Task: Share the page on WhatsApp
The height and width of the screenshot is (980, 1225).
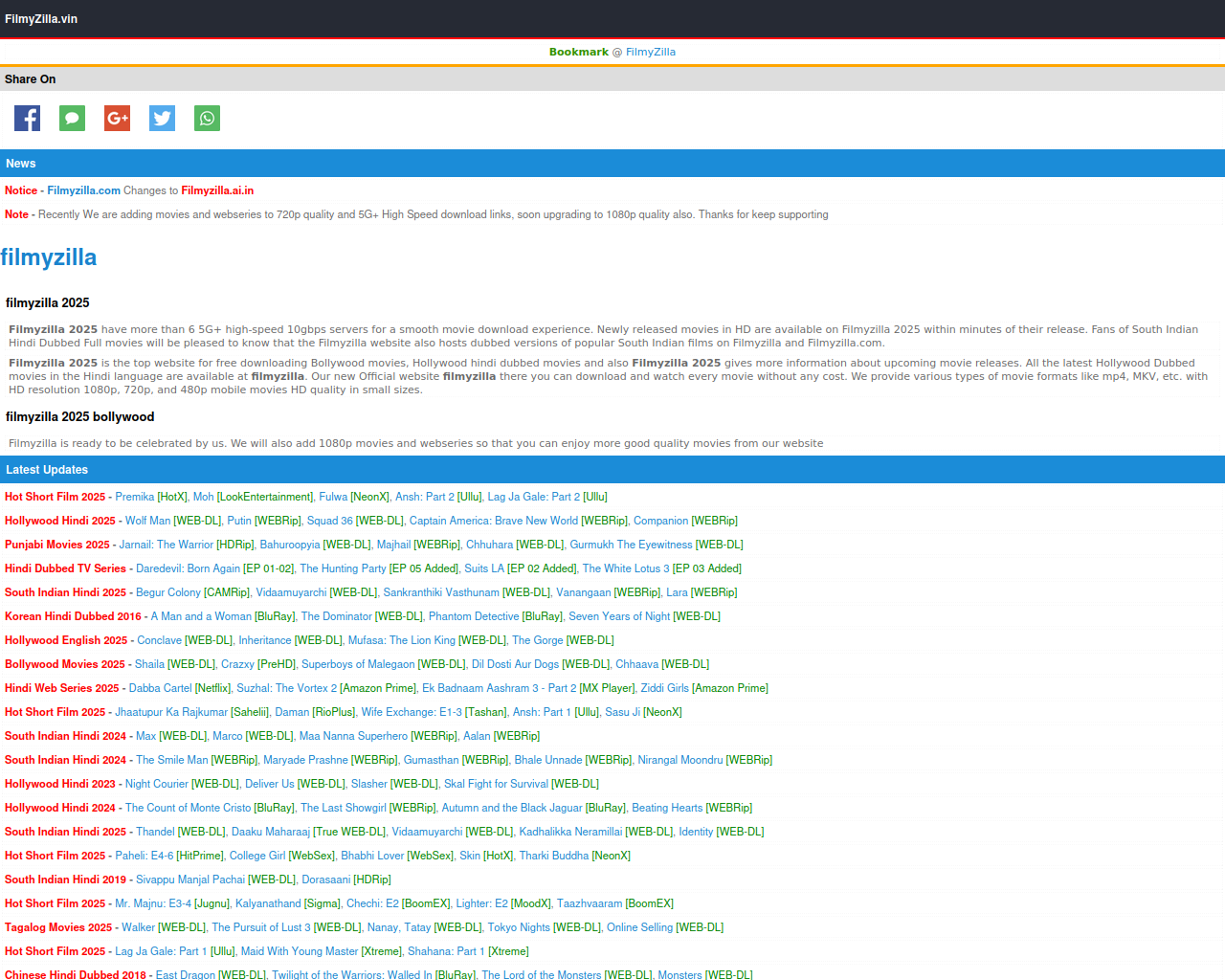Action: tap(207, 119)
